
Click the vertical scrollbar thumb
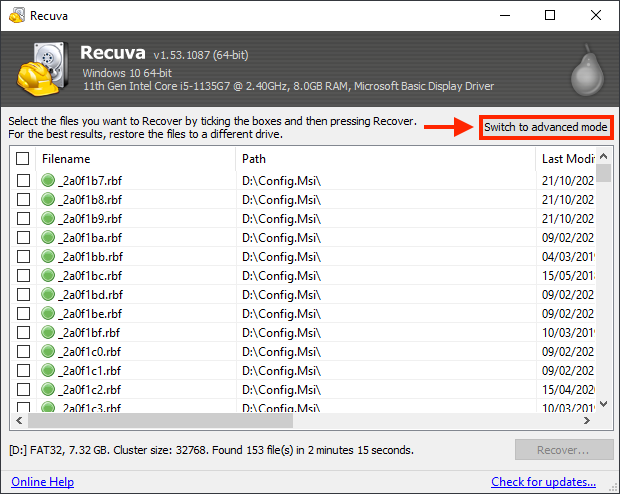tap(603, 173)
